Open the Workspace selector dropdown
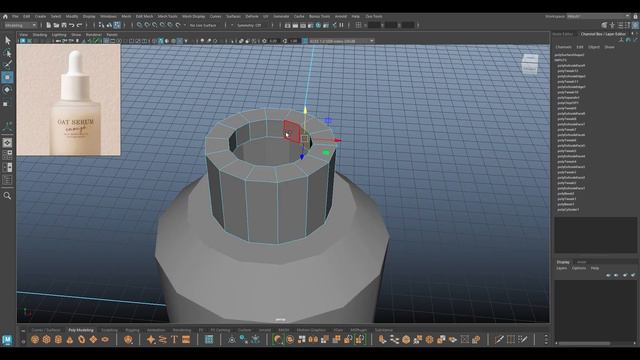 (598, 16)
